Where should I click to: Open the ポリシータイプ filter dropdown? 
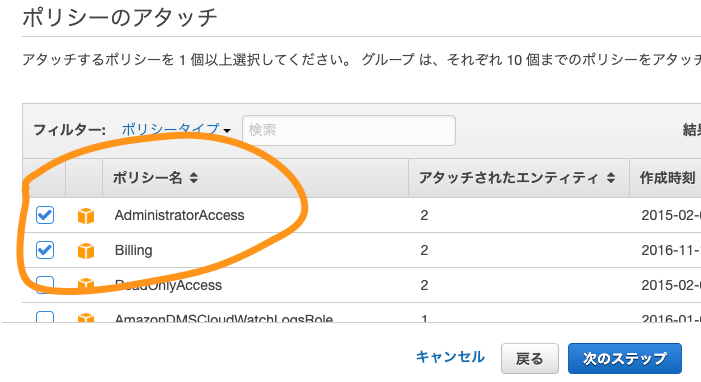tap(176, 130)
